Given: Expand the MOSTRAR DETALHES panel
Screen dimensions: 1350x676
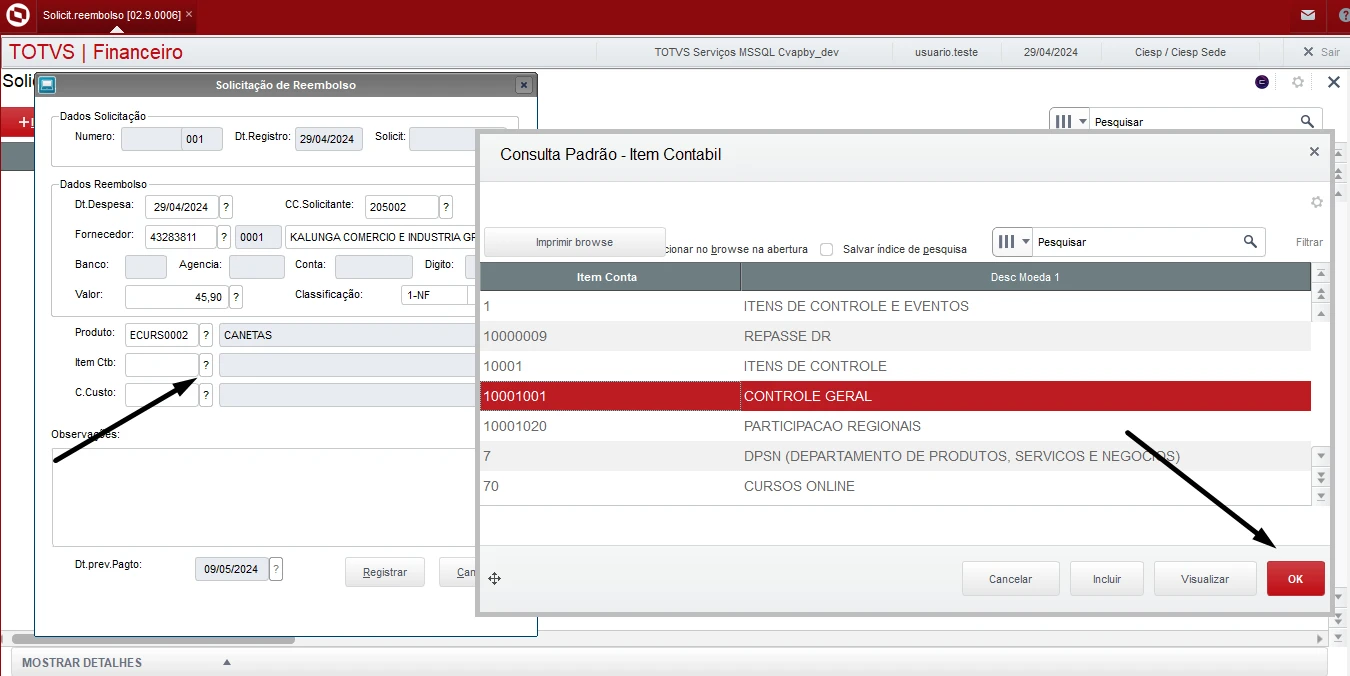Looking at the screenshot, I should 227,662.
